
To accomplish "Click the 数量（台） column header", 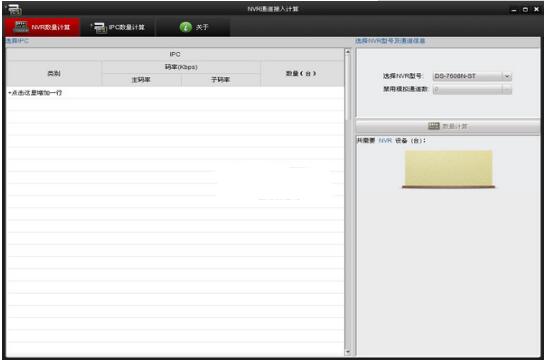I will (301, 74).
